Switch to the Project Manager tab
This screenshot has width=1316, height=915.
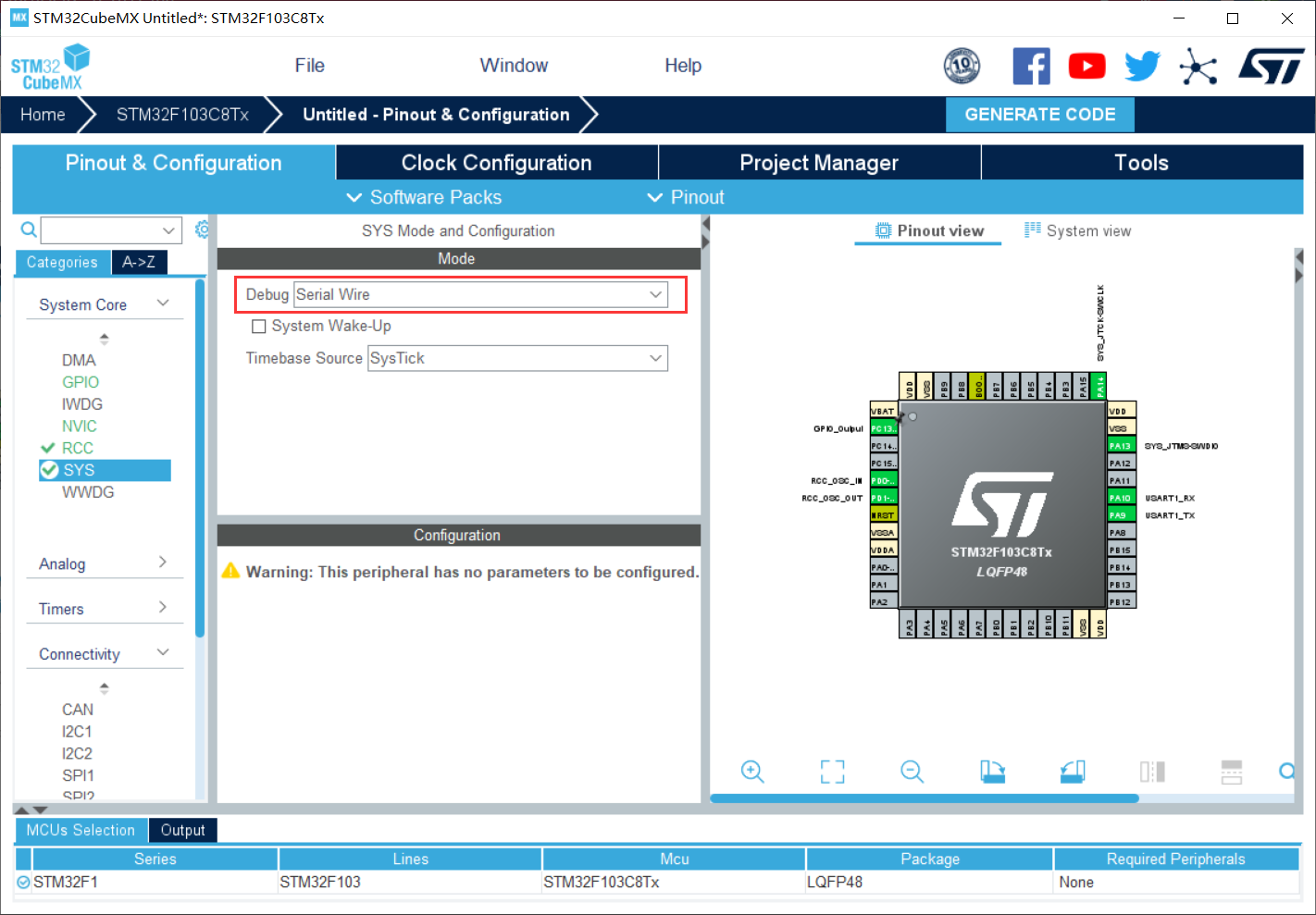coord(819,163)
